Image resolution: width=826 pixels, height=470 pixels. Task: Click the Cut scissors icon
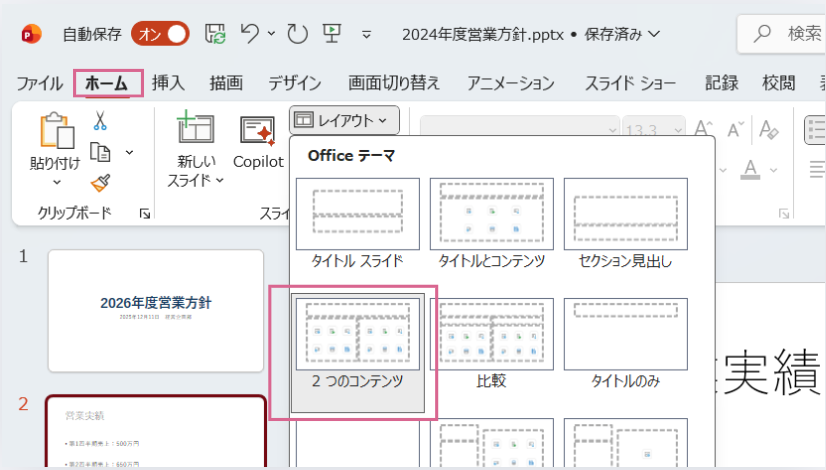[100, 121]
